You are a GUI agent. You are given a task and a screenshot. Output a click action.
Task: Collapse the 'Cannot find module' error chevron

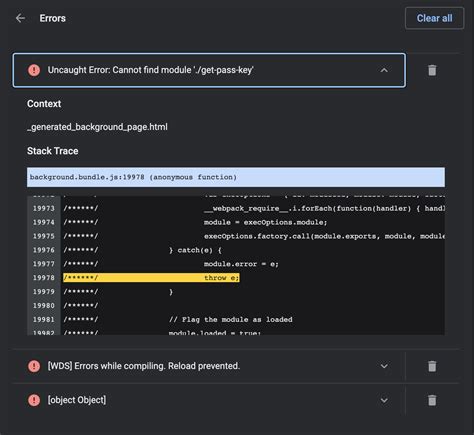click(384, 70)
